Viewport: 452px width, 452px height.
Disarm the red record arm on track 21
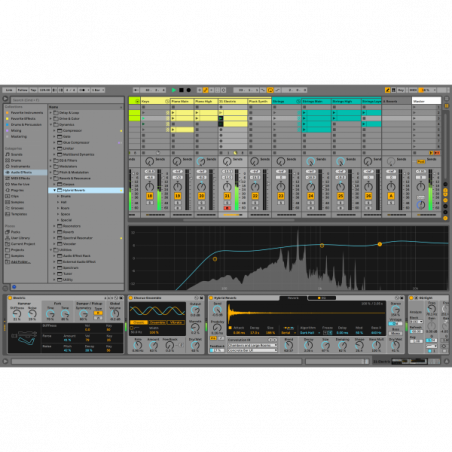[x=227, y=208]
